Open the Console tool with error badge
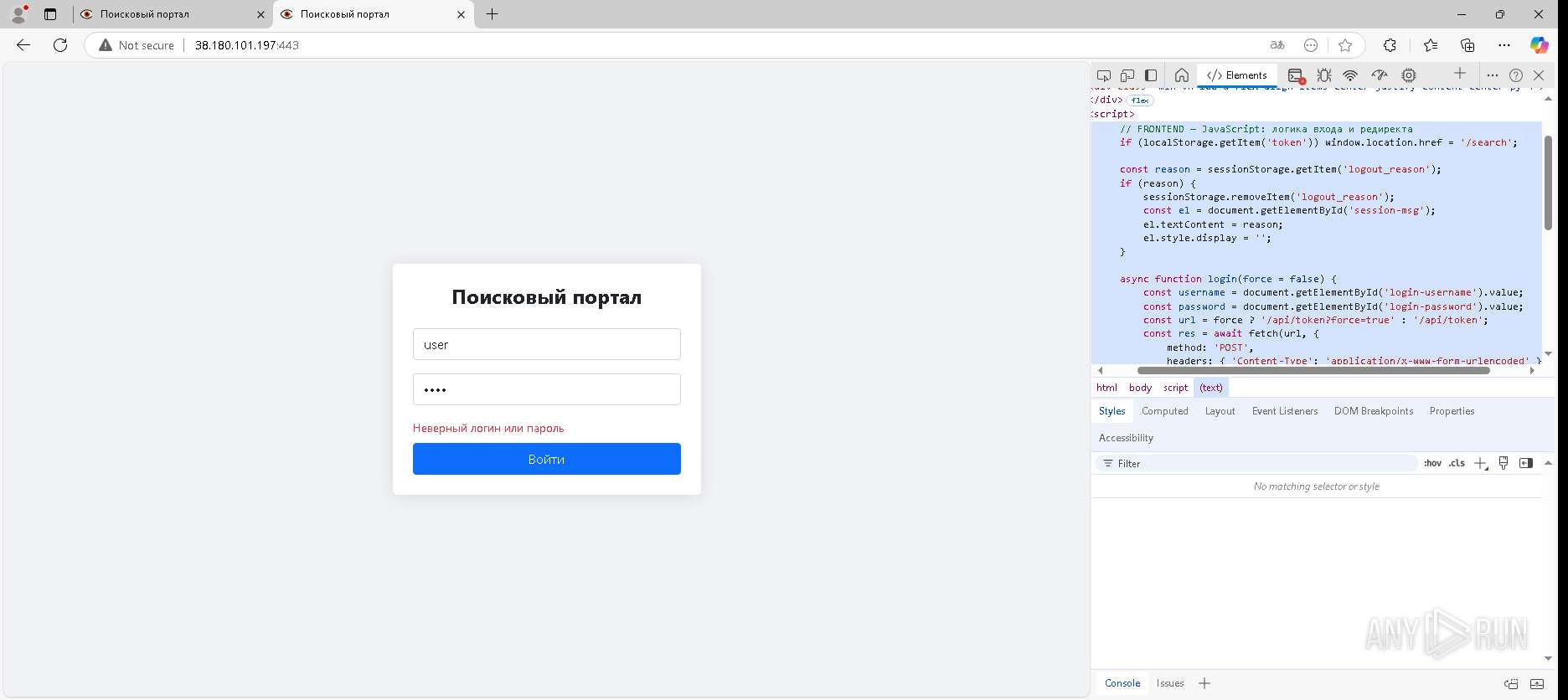 pos(1296,75)
